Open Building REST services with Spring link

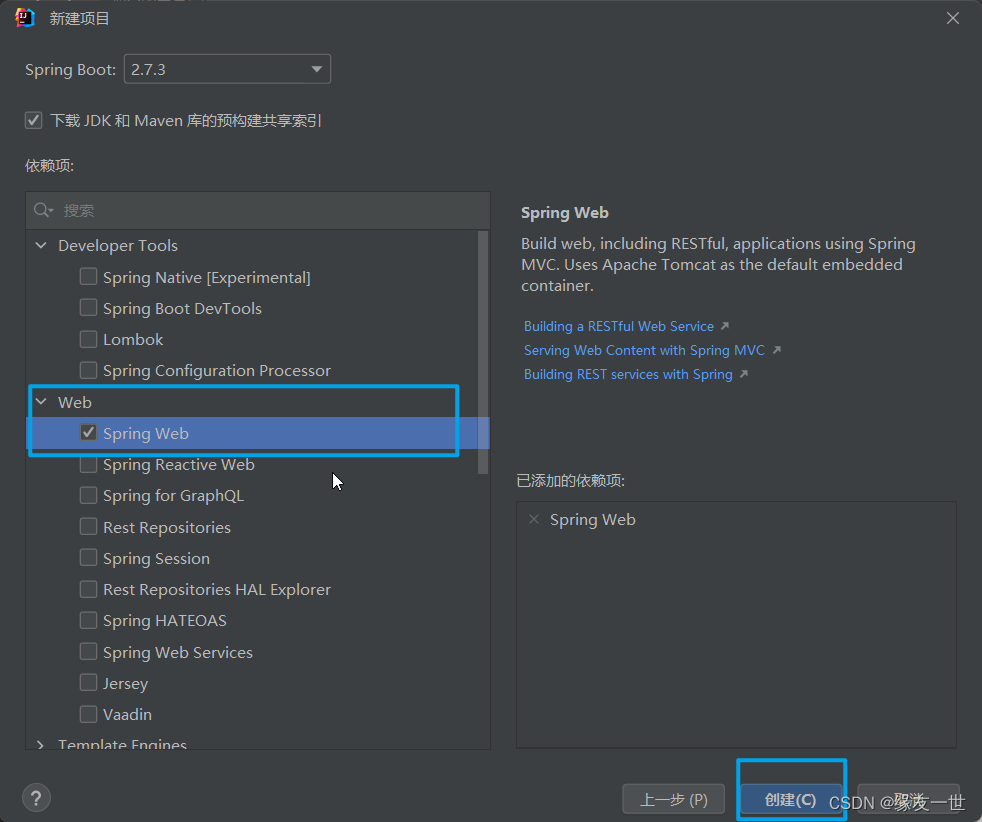628,374
